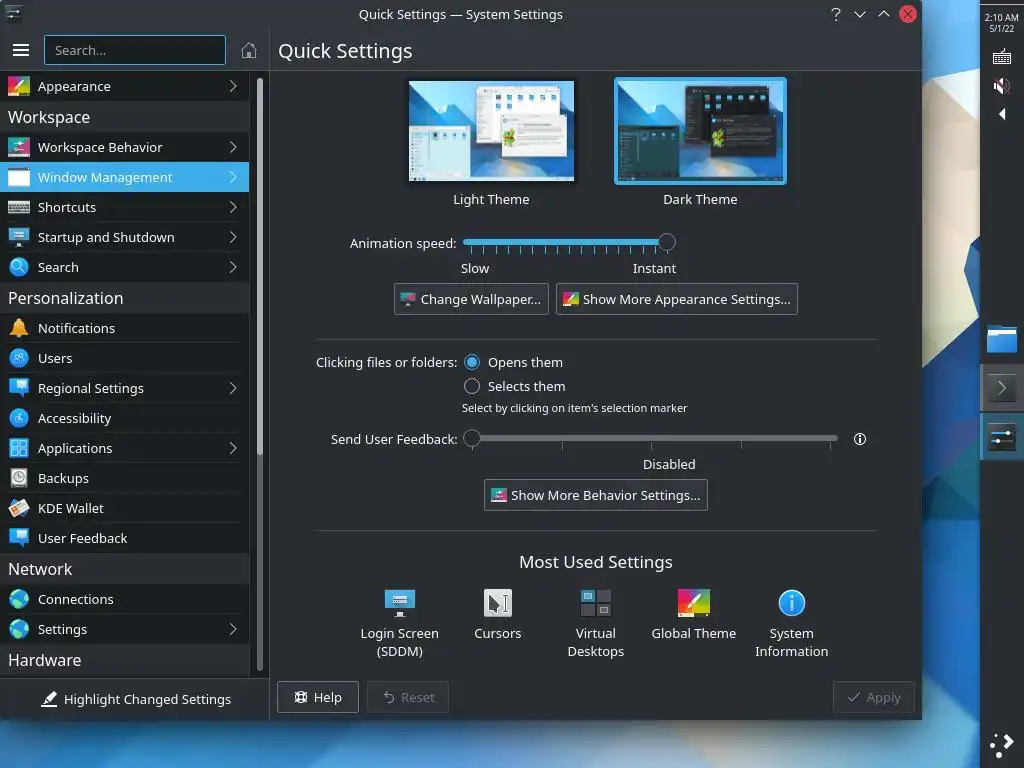Select 'Selects them' radio option
This screenshot has height=768, width=1024.
[472, 386]
